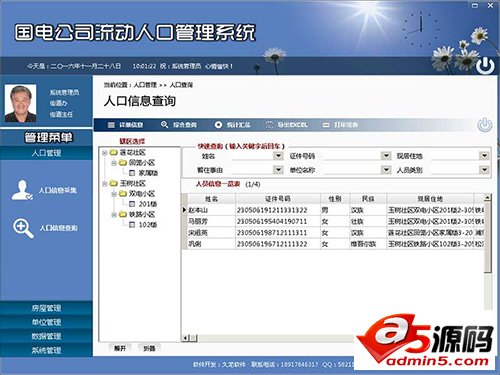Click into the 证件号码 search field
500x375 pixels.
coord(353,156)
